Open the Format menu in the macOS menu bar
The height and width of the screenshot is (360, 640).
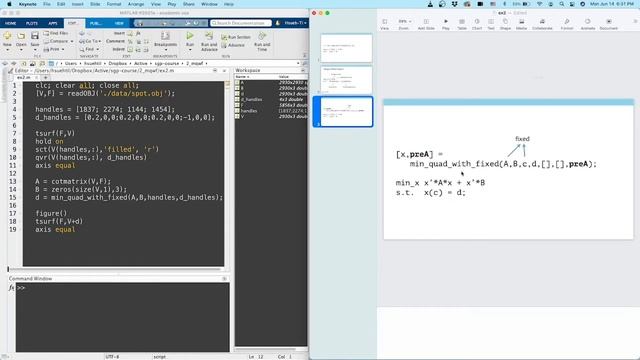(114, 4)
